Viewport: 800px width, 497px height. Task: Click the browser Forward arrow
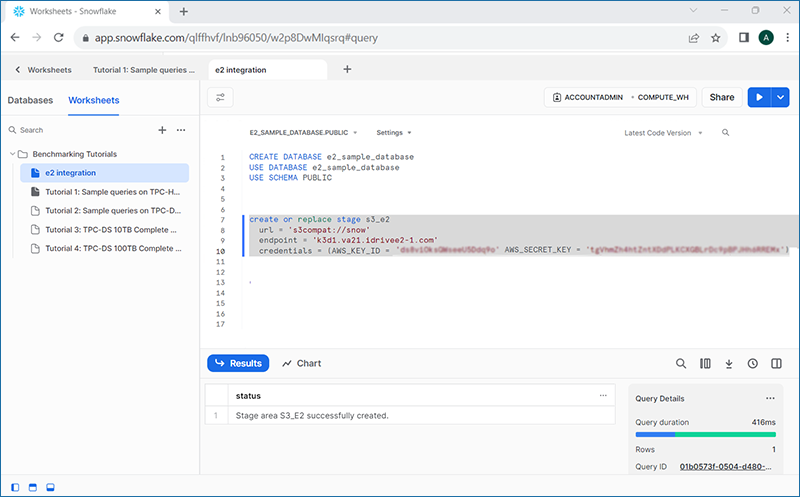coord(36,37)
